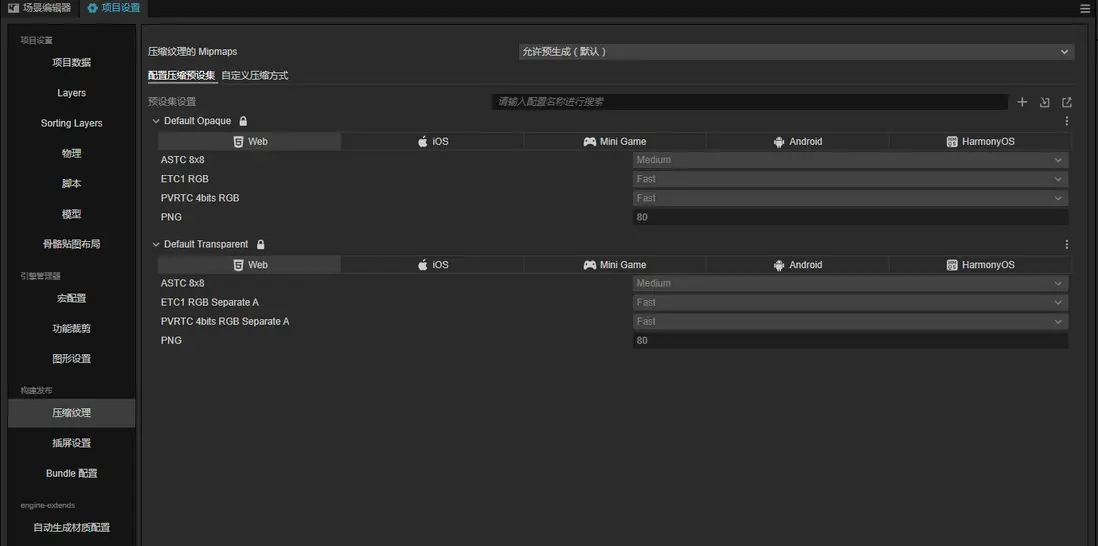Open 功能裁剪 in the sidebar
Image resolution: width=1098 pixels, height=546 pixels.
pos(71,328)
